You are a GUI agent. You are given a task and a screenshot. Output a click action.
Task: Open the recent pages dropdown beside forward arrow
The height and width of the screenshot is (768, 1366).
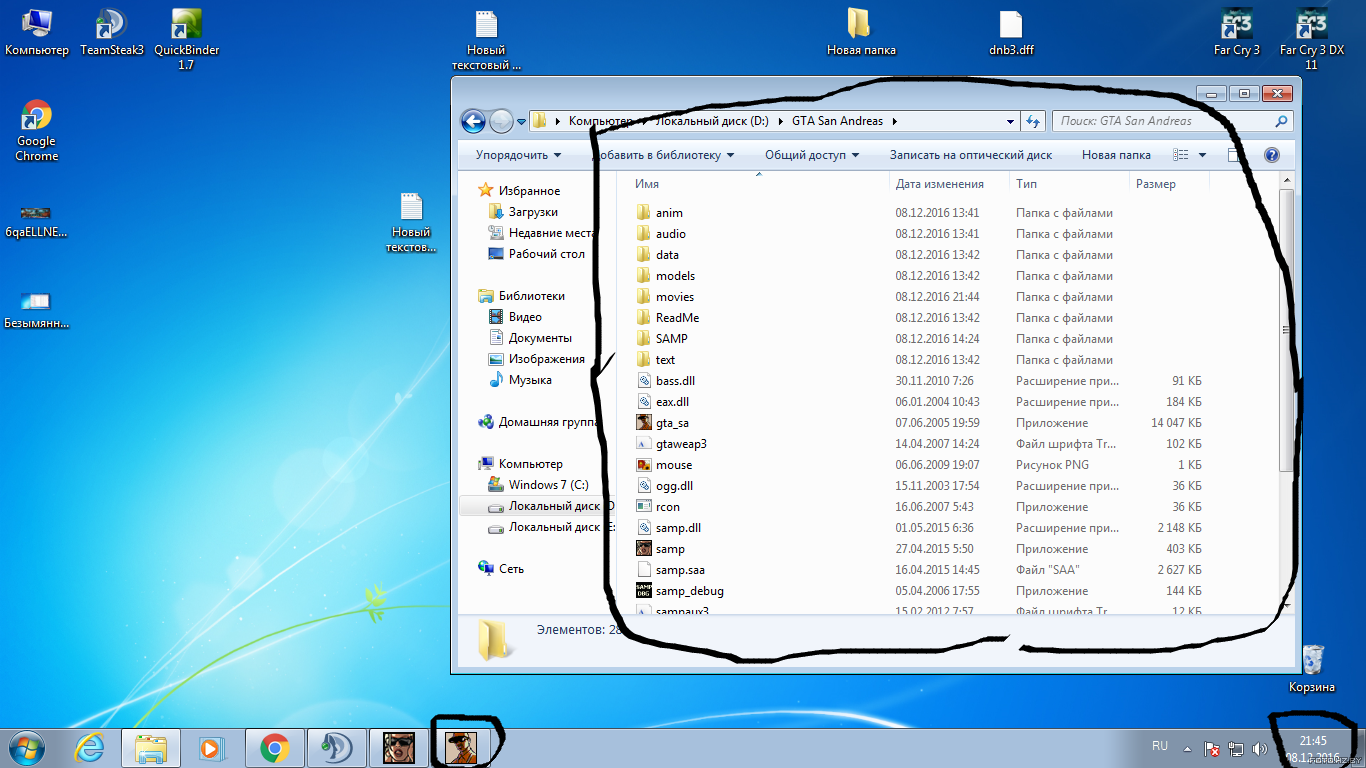point(521,122)
